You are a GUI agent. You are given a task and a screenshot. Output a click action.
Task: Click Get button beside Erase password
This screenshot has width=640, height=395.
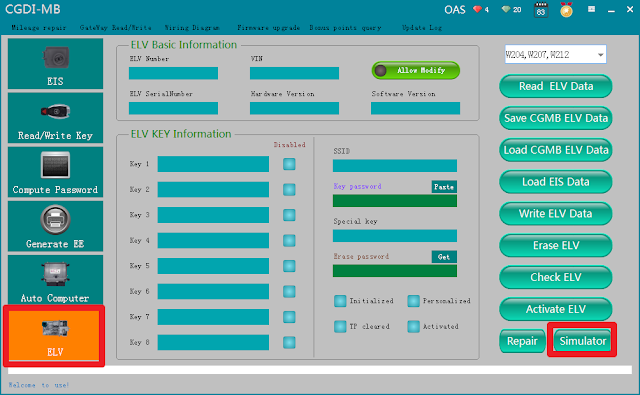(x=444, y=257)
